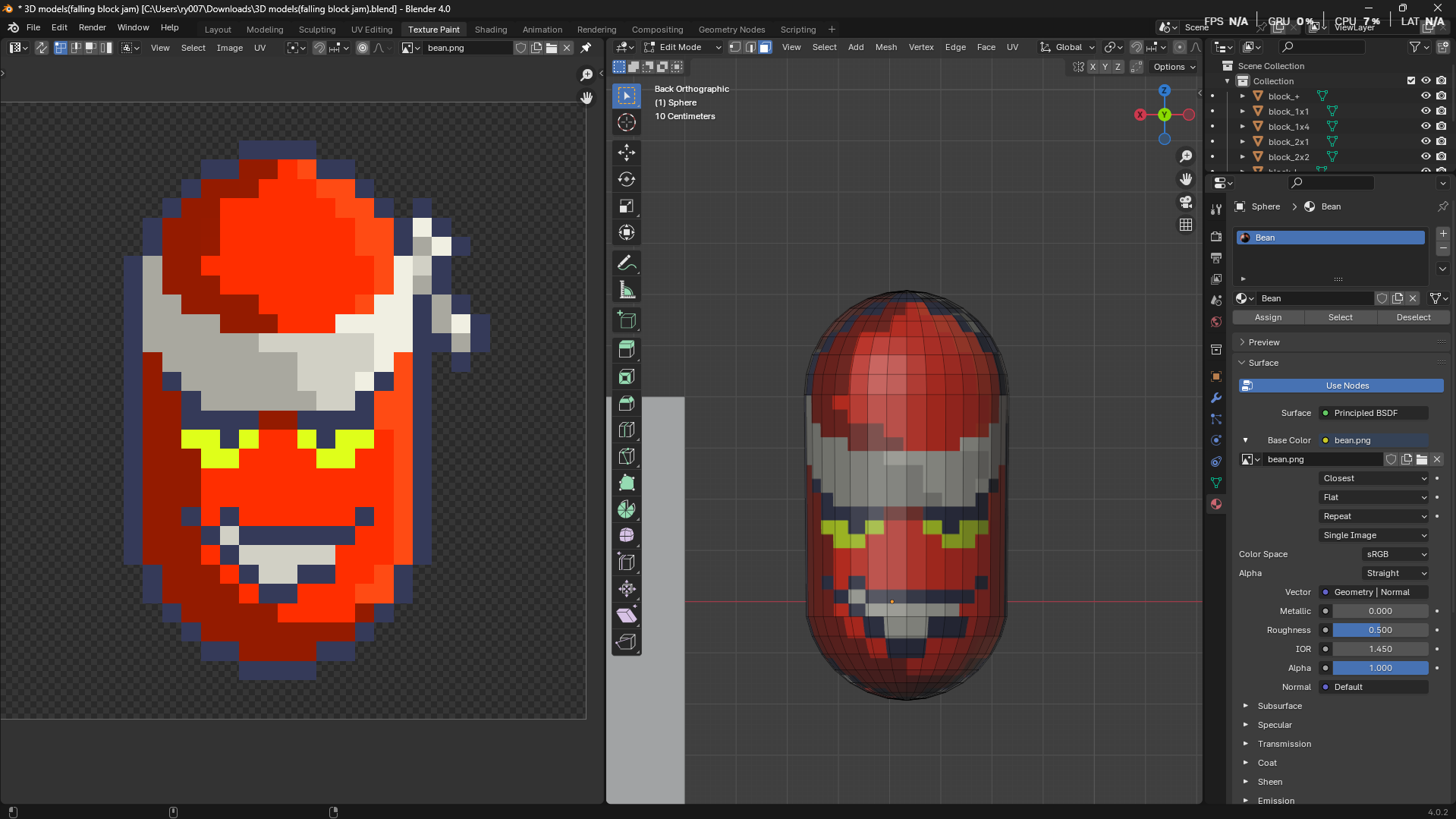Click the Assign button
This screenshot has height=819, width=1456.
(1268, 317)
